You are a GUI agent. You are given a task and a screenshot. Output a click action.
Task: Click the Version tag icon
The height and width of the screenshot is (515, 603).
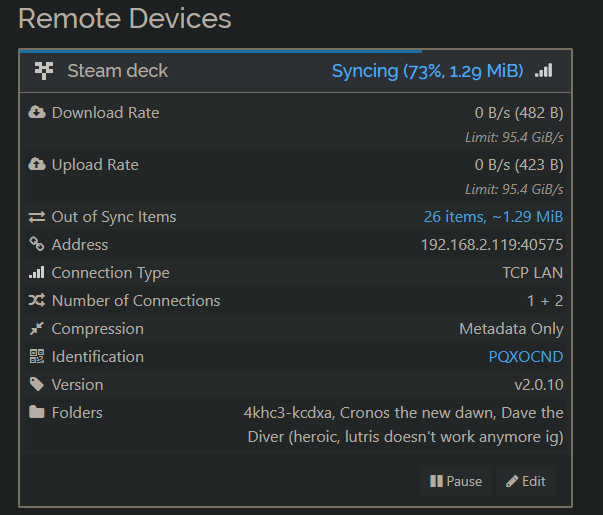coord(37,385)
